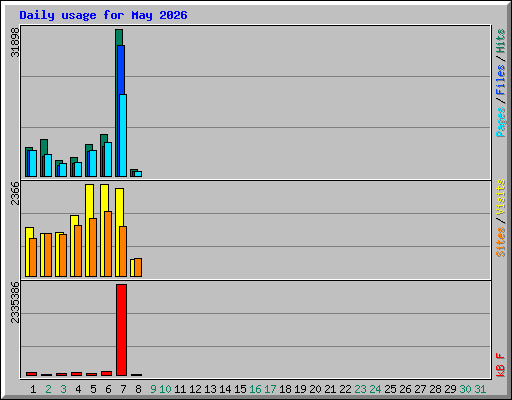Click the 2335386 kilobytes axis value
512x400 pixels.
click(x=15, y=303)
